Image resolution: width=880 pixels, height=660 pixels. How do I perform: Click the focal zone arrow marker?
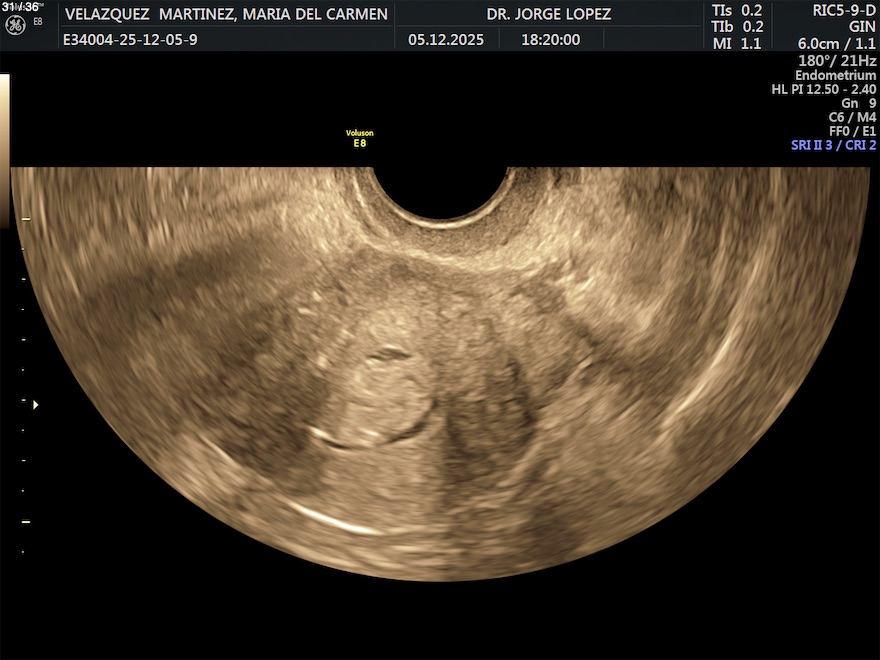(36, 405)
